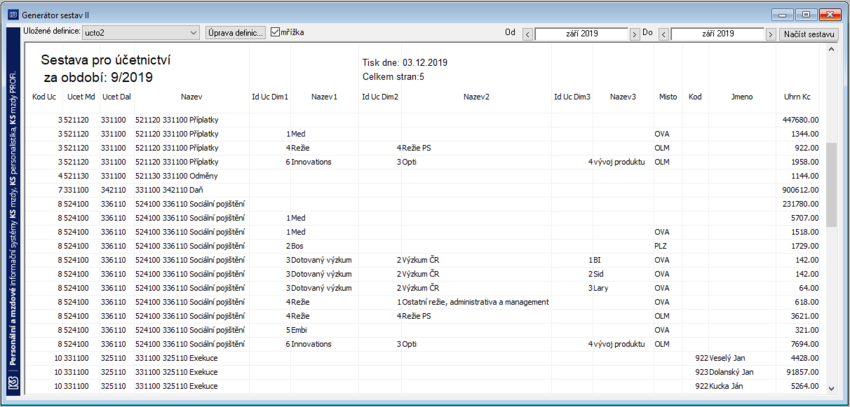Click the Nazev3 column header
This screenshot has width=850, height=407.
(623, 97)
